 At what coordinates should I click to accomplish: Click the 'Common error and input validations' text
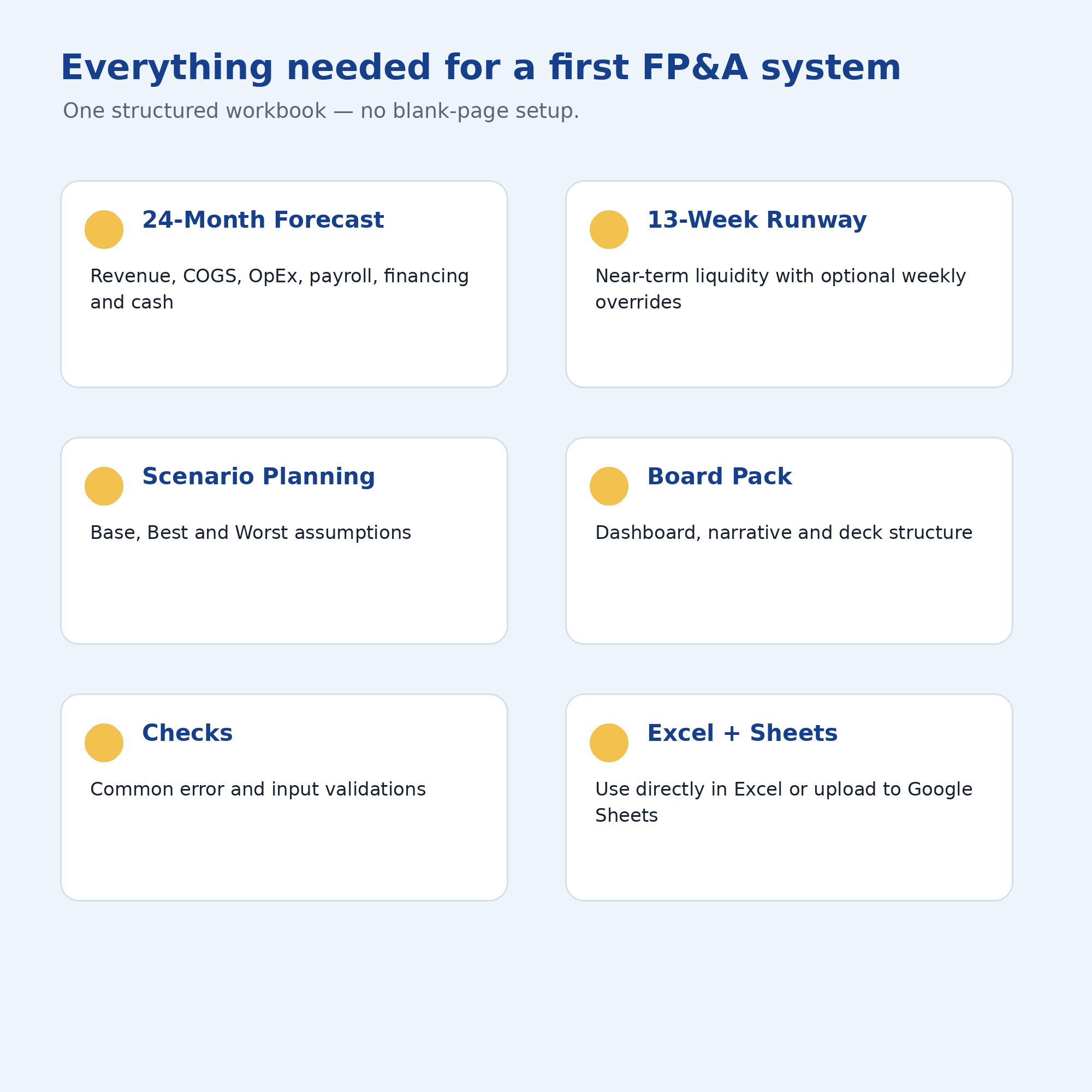258,790
